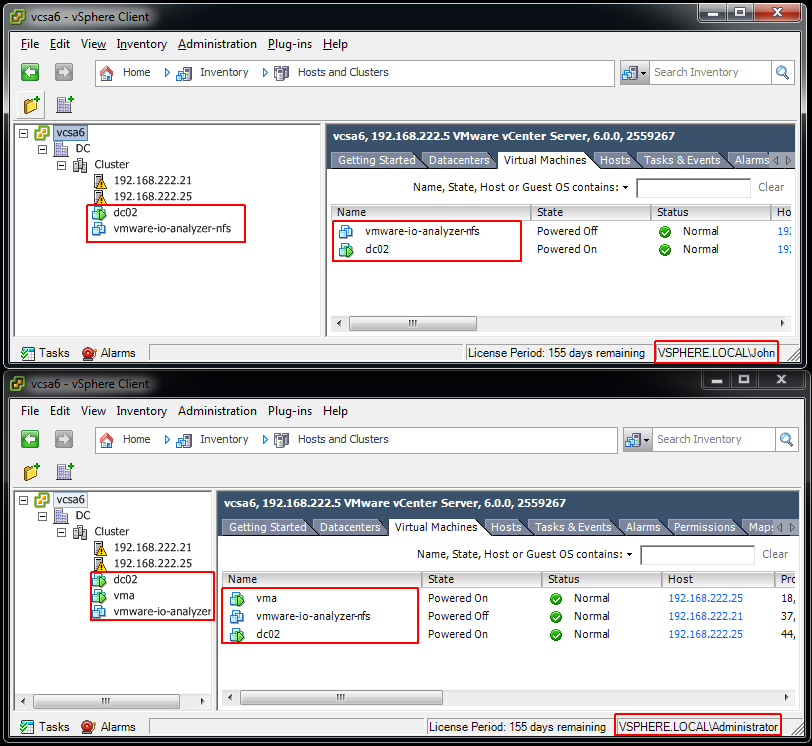Select the vma VM icon in the bottom window tree
Screen dimensions: 812x746
(x=99, y=595)
